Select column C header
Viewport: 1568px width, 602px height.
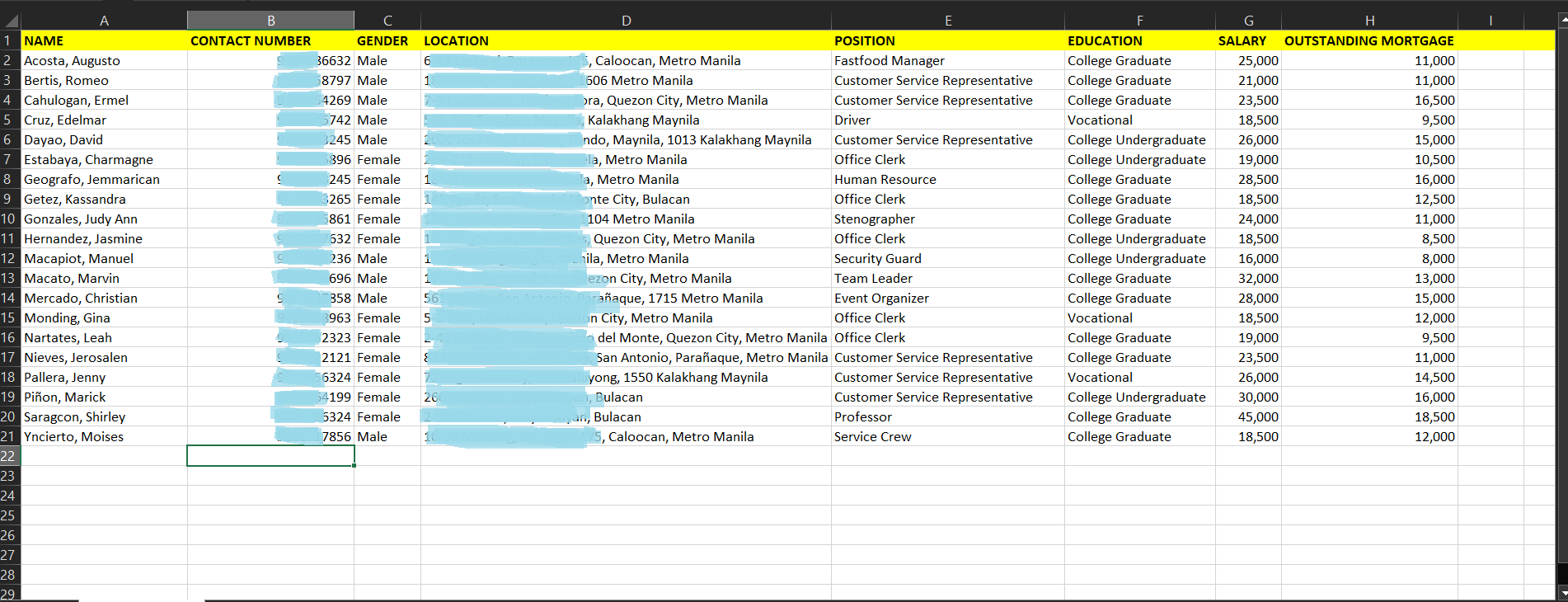tap(387, 21)
